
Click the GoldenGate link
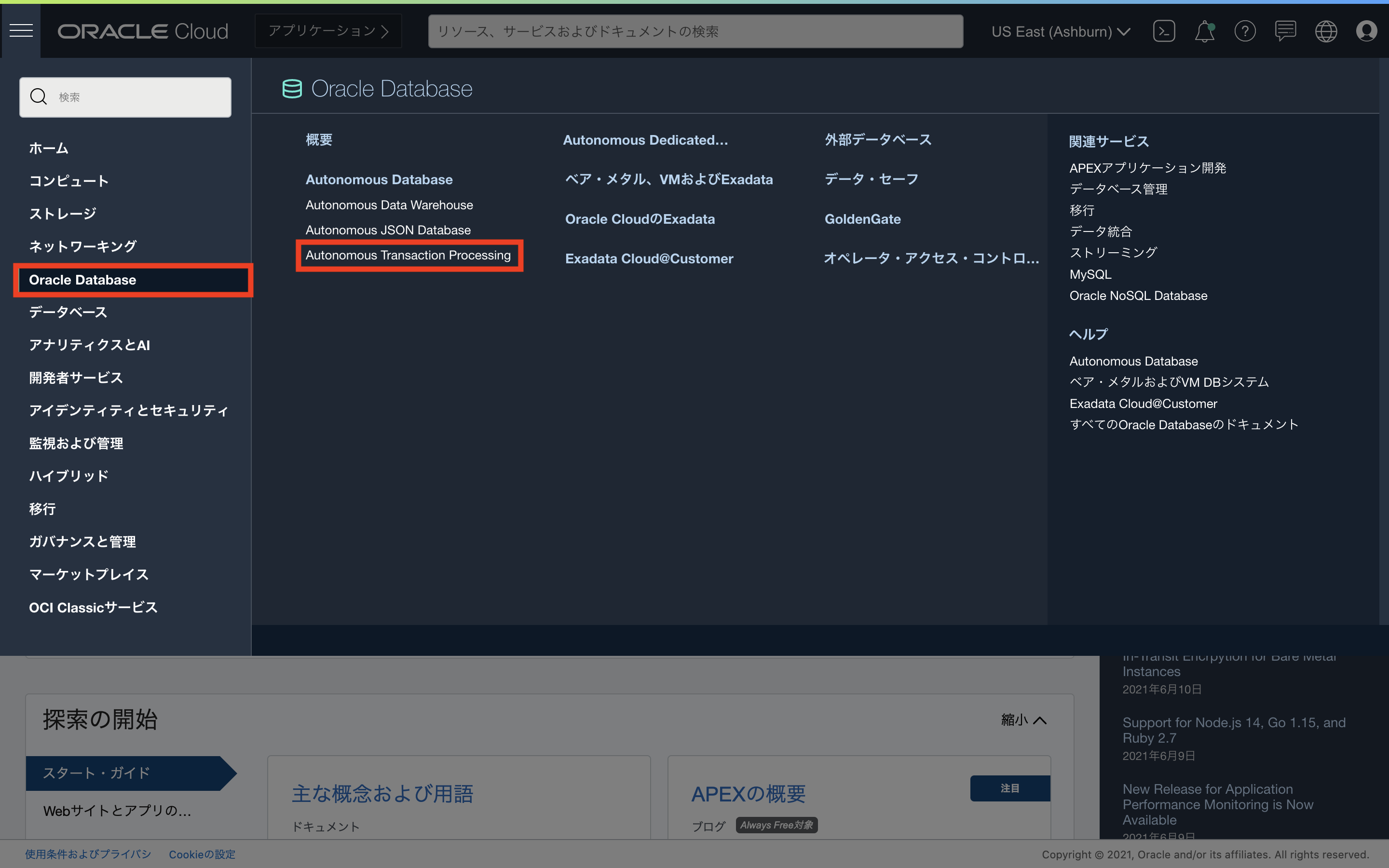tap(862, 219)
